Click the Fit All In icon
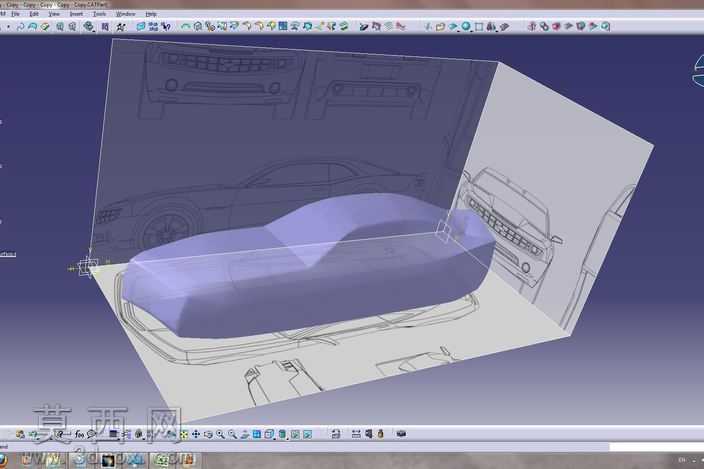Screen dimensions: 704x469 point(184,434)
